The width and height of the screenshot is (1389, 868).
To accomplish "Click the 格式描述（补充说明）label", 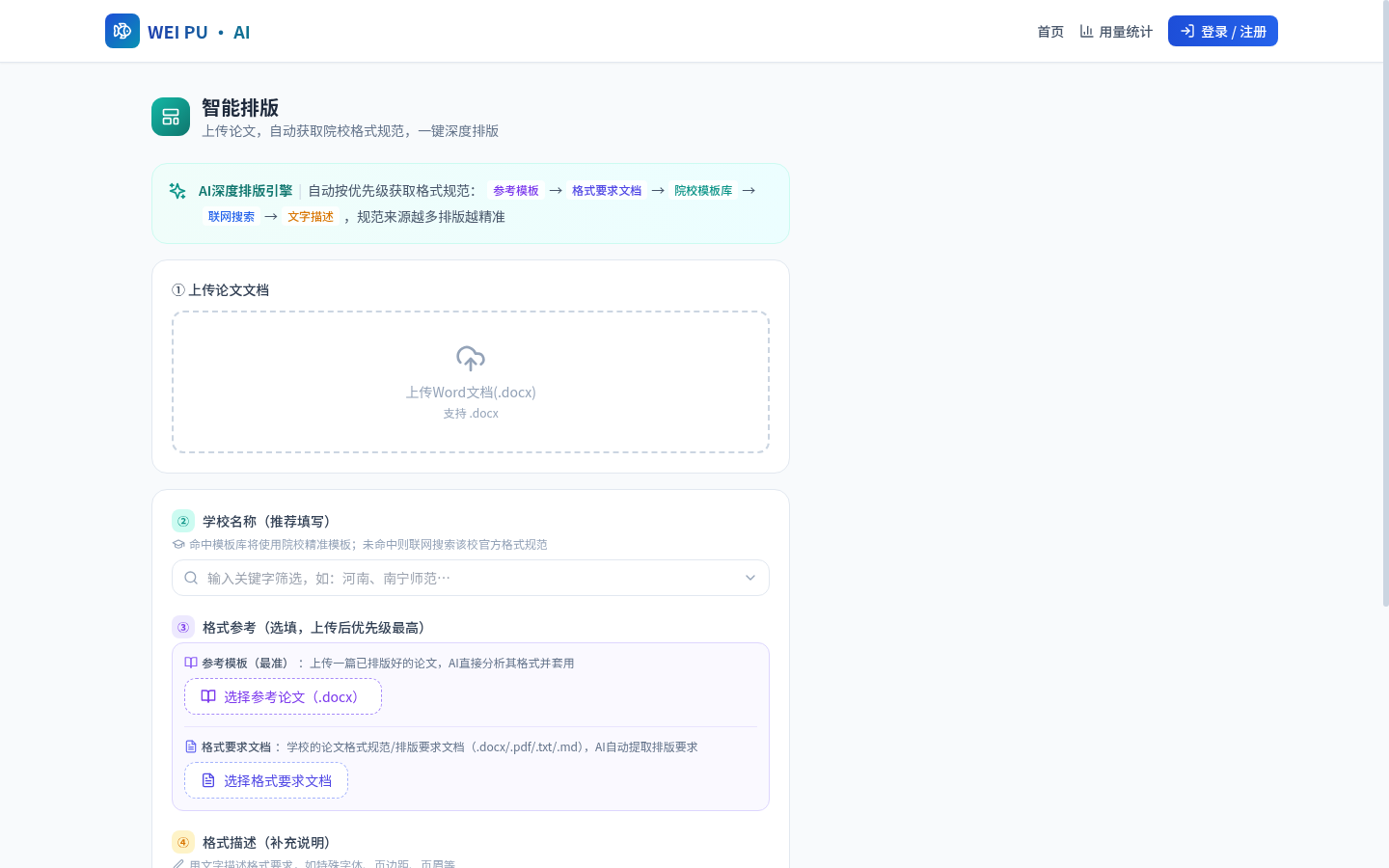I will point(269,842).
